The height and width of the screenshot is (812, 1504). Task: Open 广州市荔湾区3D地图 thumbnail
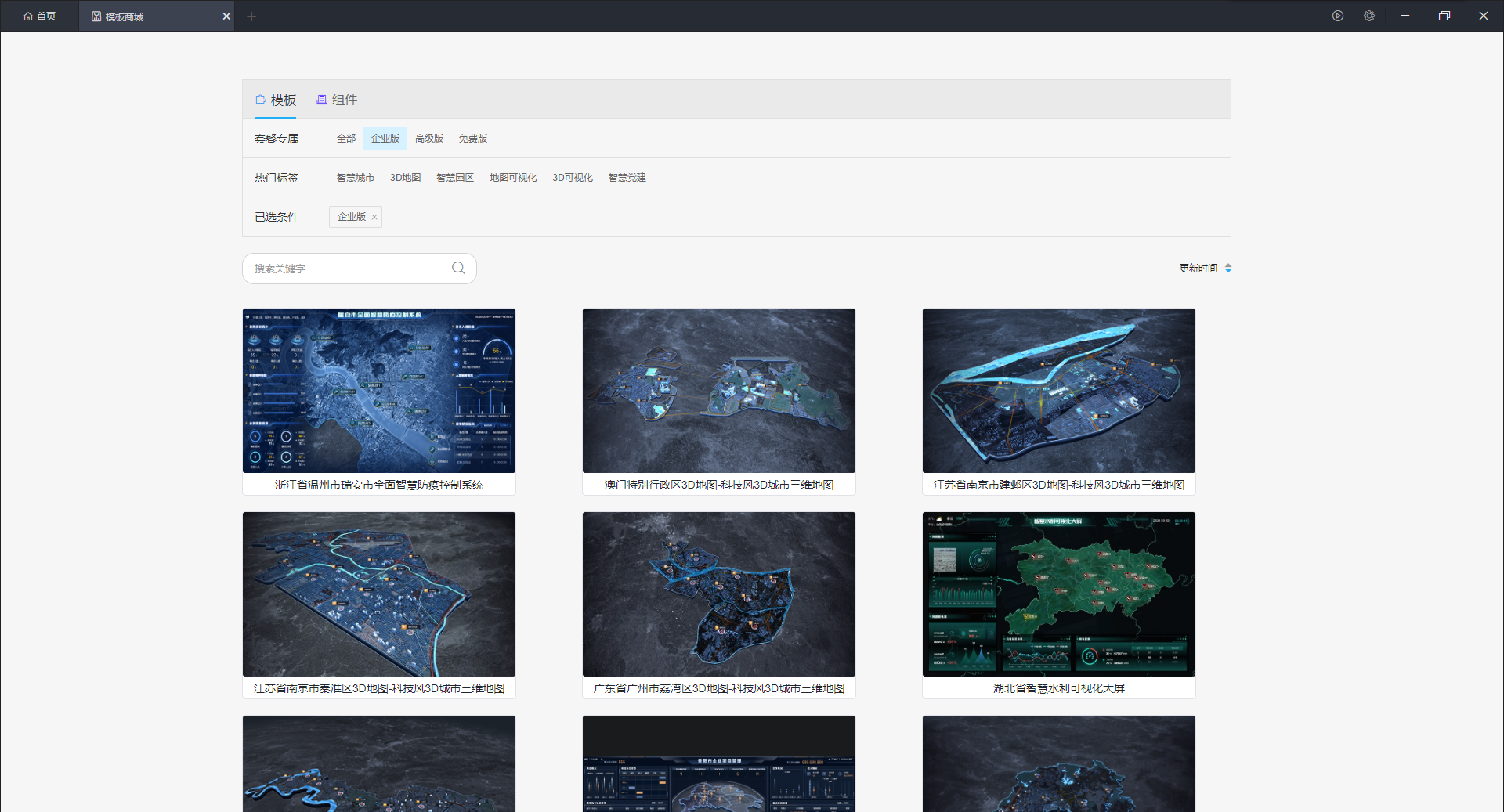[x=719, y=594]
